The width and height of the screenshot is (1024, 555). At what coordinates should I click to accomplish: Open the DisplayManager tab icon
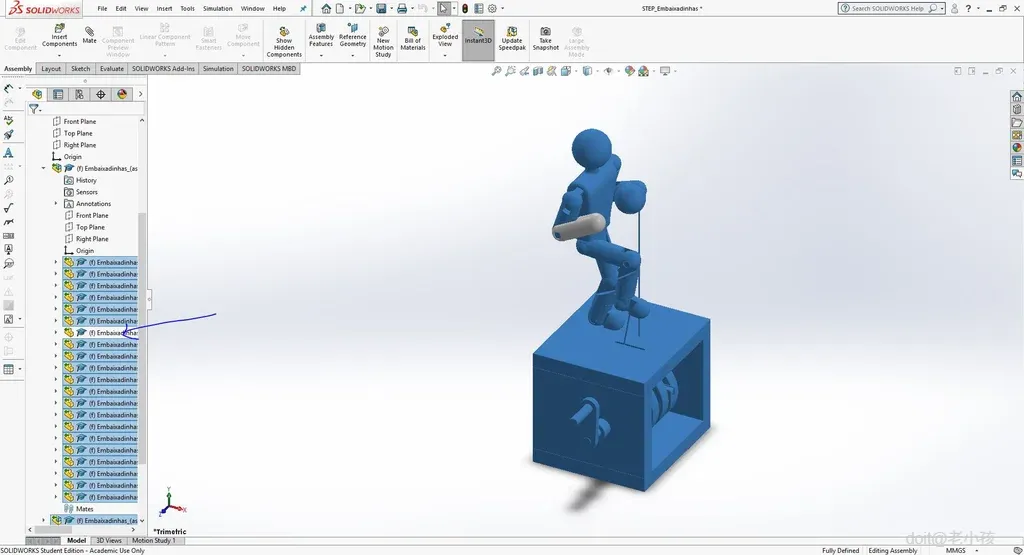pos(122,94)
